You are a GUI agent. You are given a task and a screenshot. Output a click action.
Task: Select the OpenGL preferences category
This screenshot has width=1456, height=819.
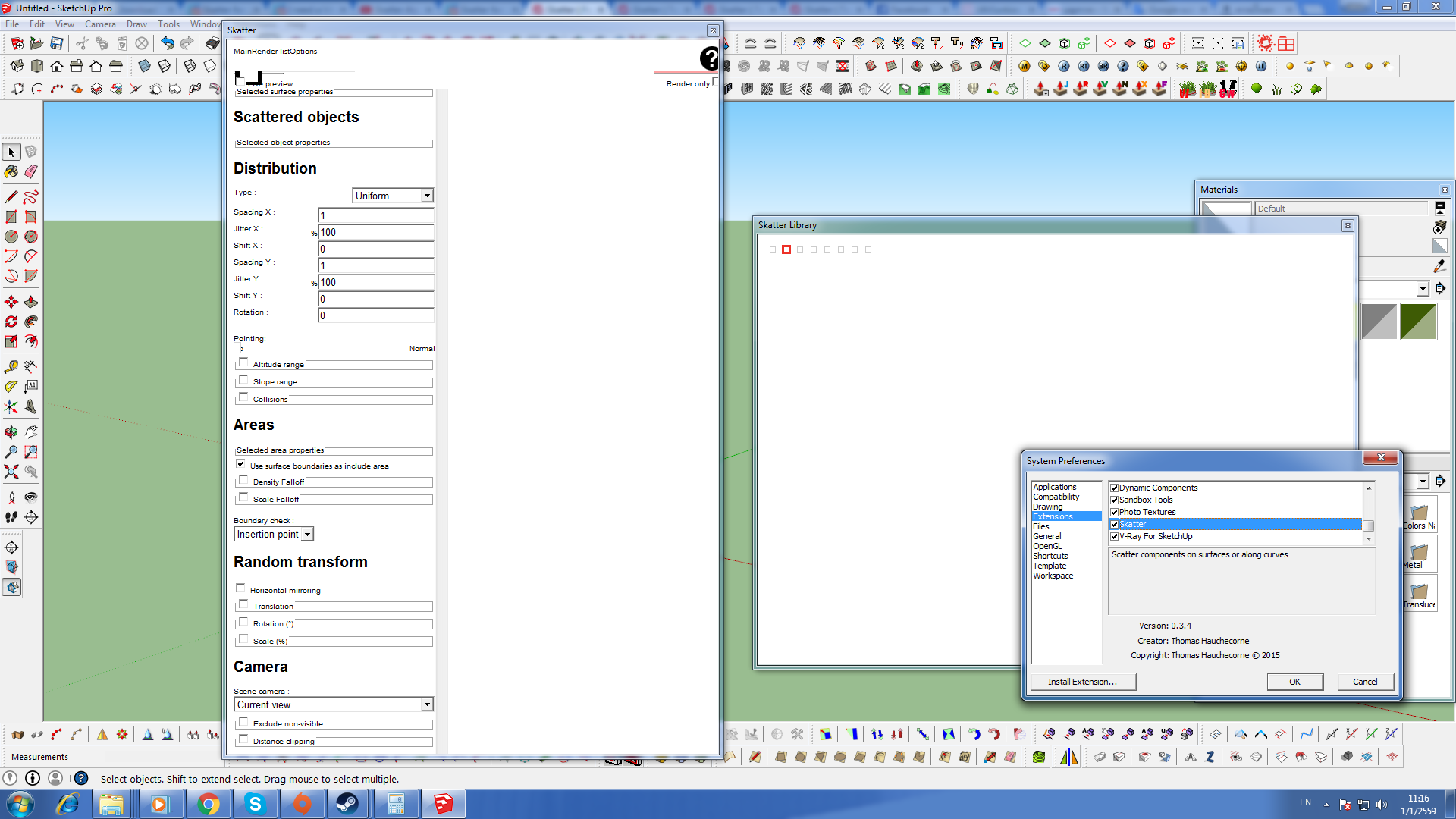[x=1047, y=546]
